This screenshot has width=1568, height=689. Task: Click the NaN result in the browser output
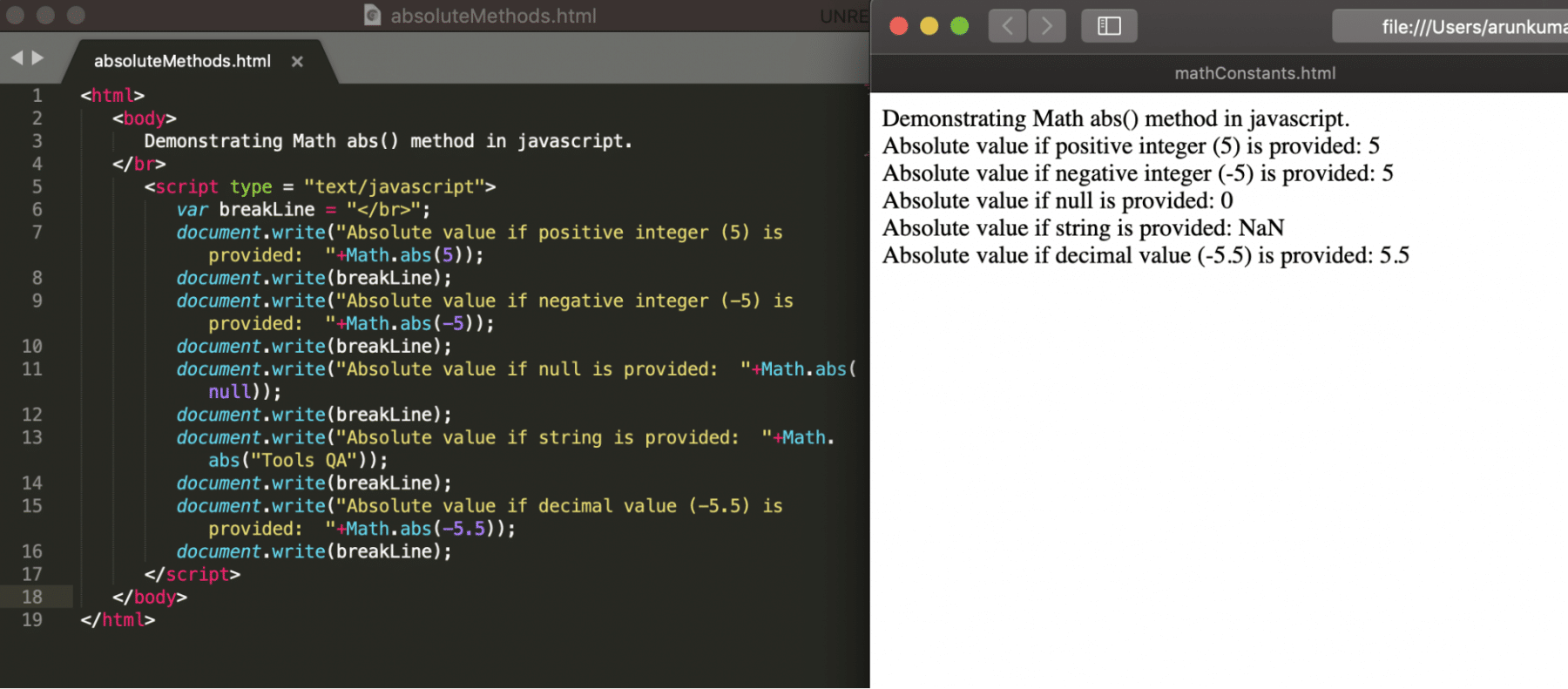(1260, 228)
